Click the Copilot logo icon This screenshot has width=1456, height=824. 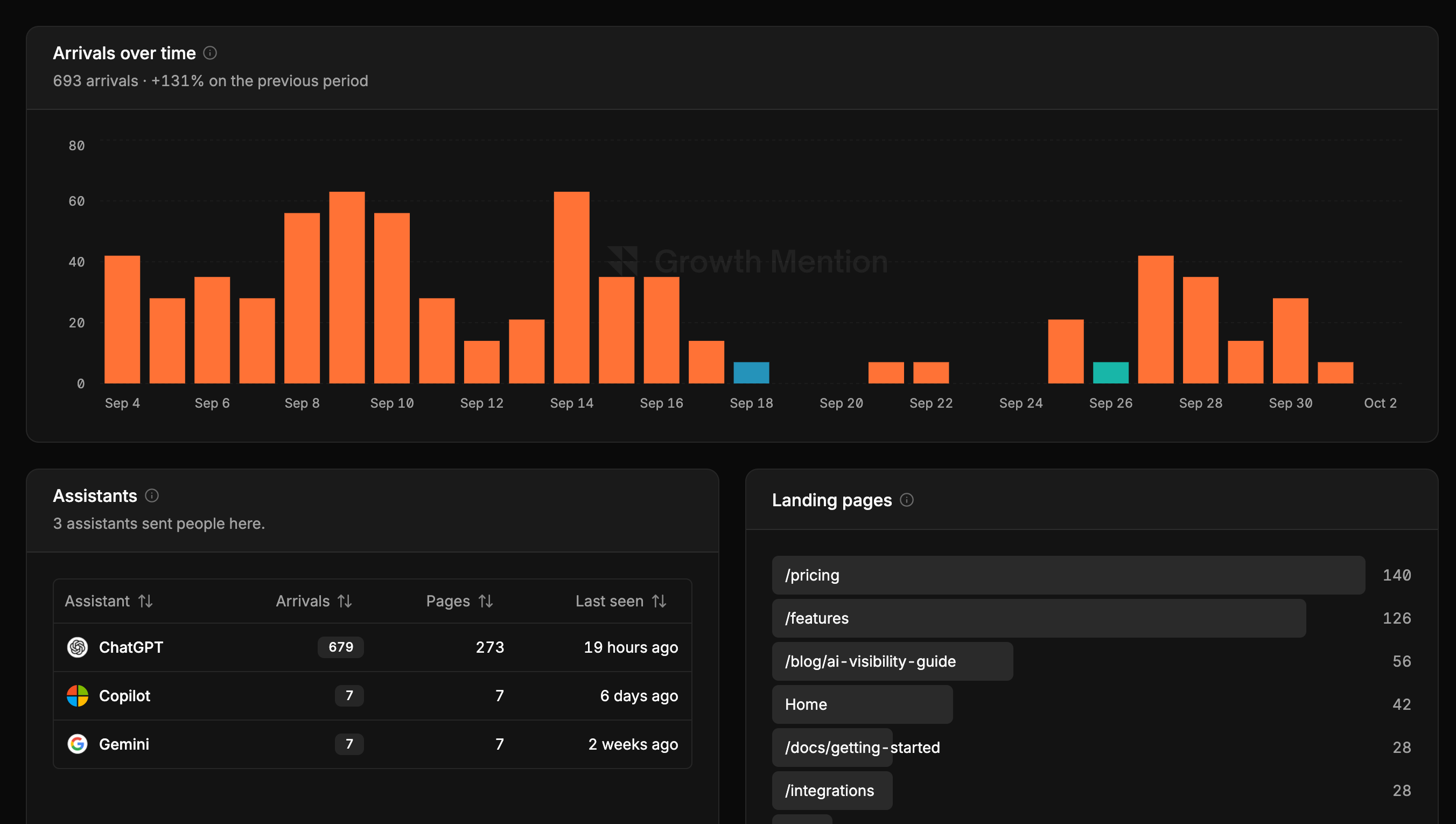tap(78, 695)
